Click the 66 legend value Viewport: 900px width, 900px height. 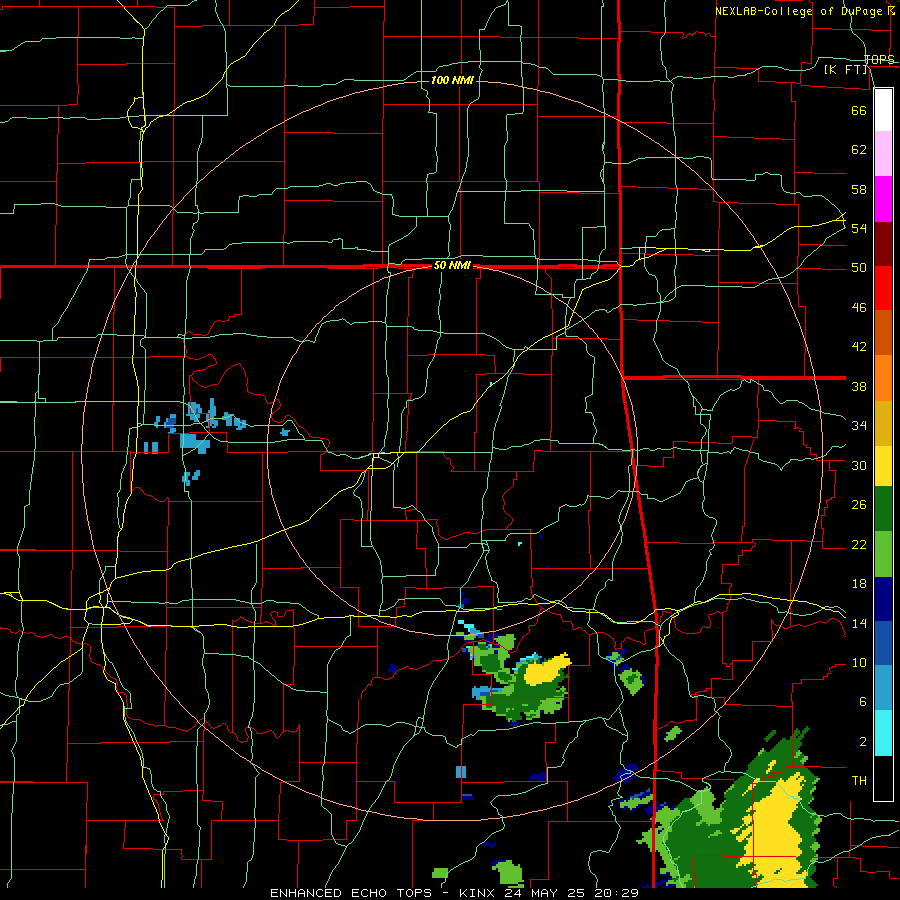click(859, 110)
